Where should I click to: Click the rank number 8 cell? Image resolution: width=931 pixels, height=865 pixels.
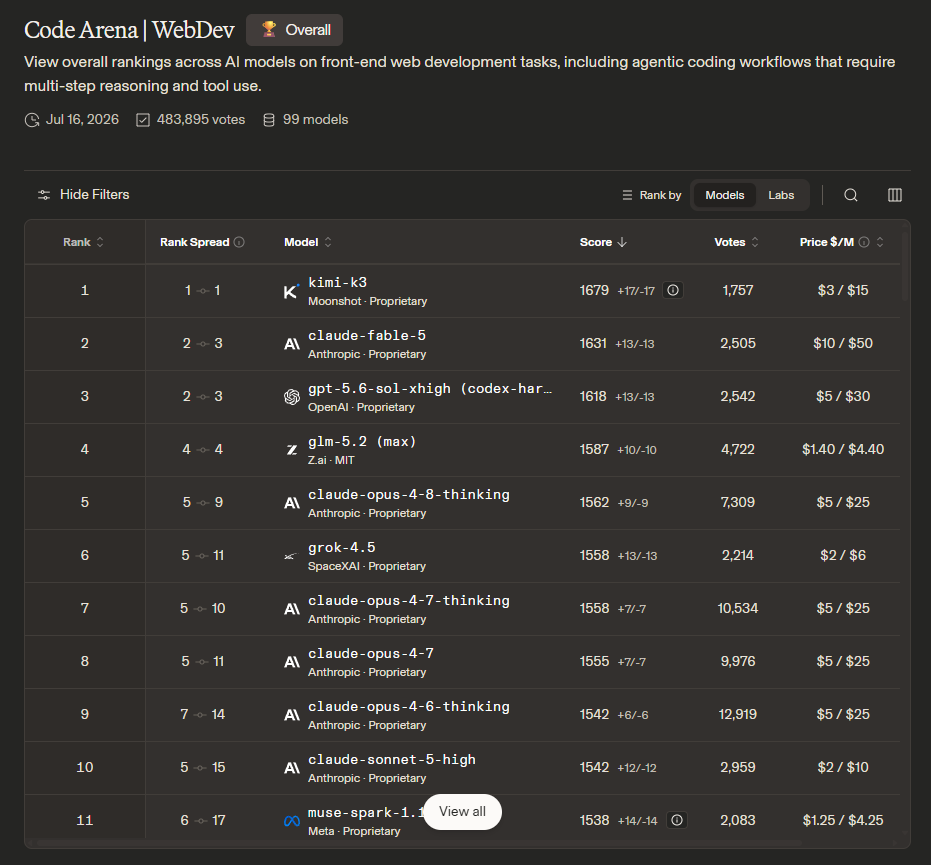pyautogui.click(x=85, y=661)
